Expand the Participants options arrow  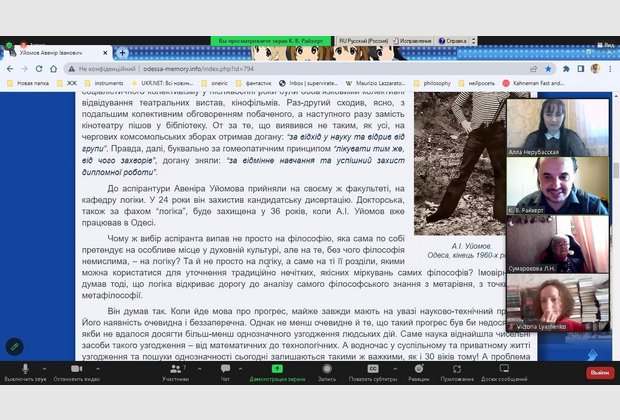pos(199,366)
